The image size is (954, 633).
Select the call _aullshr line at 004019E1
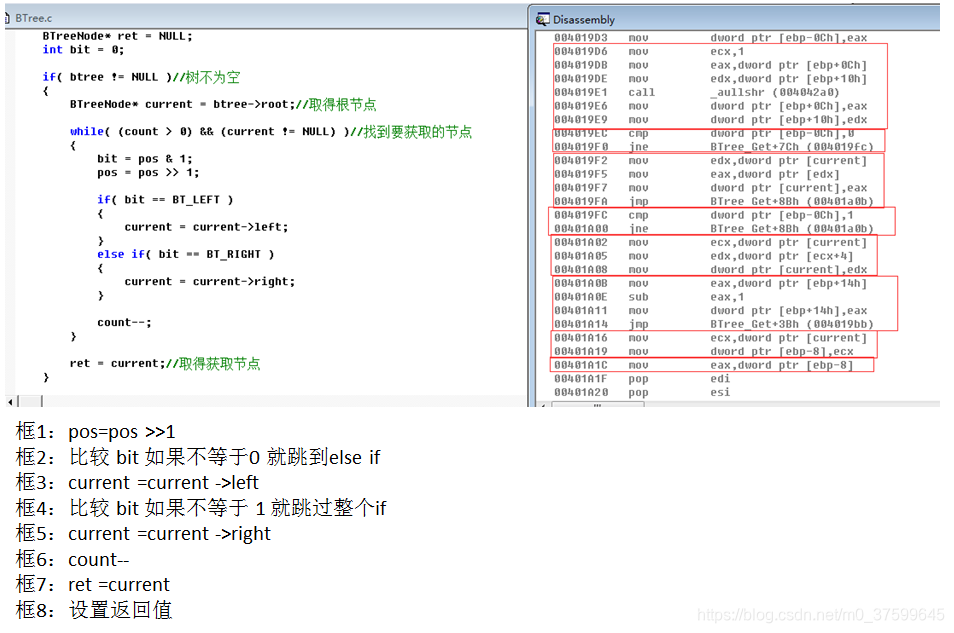[697, 93]
